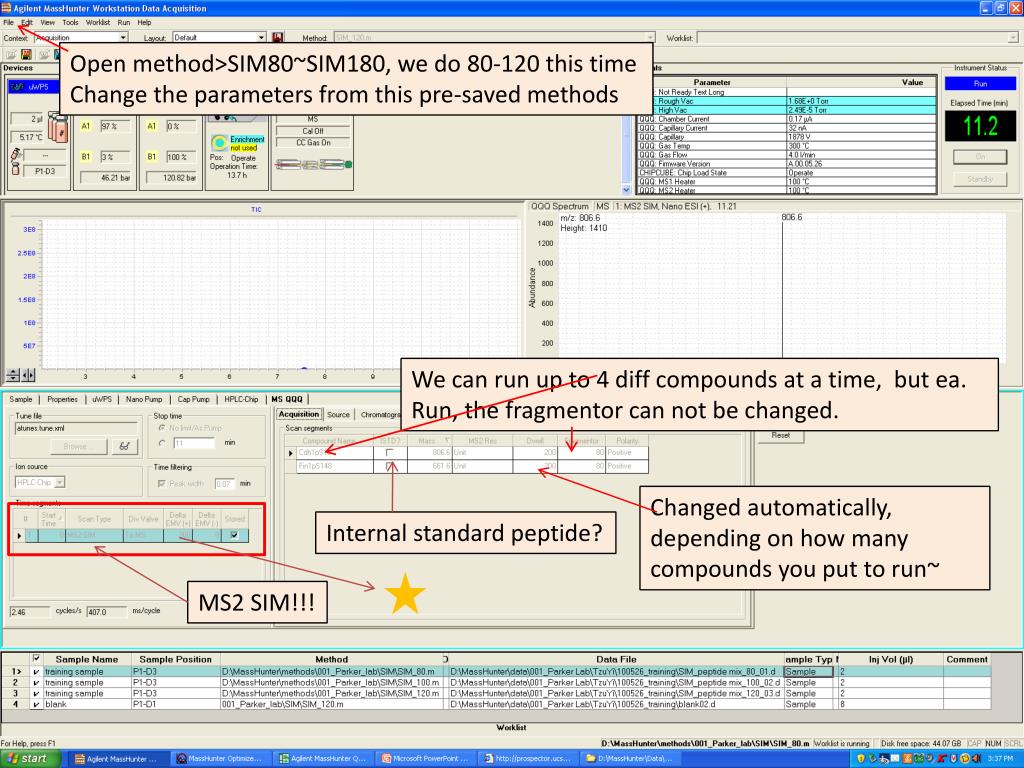Image resolution: width=1024 pixels, height=768 pixels.
Task: Toggle the Stored checkbox in Time segments
Action: pos(233,536)
